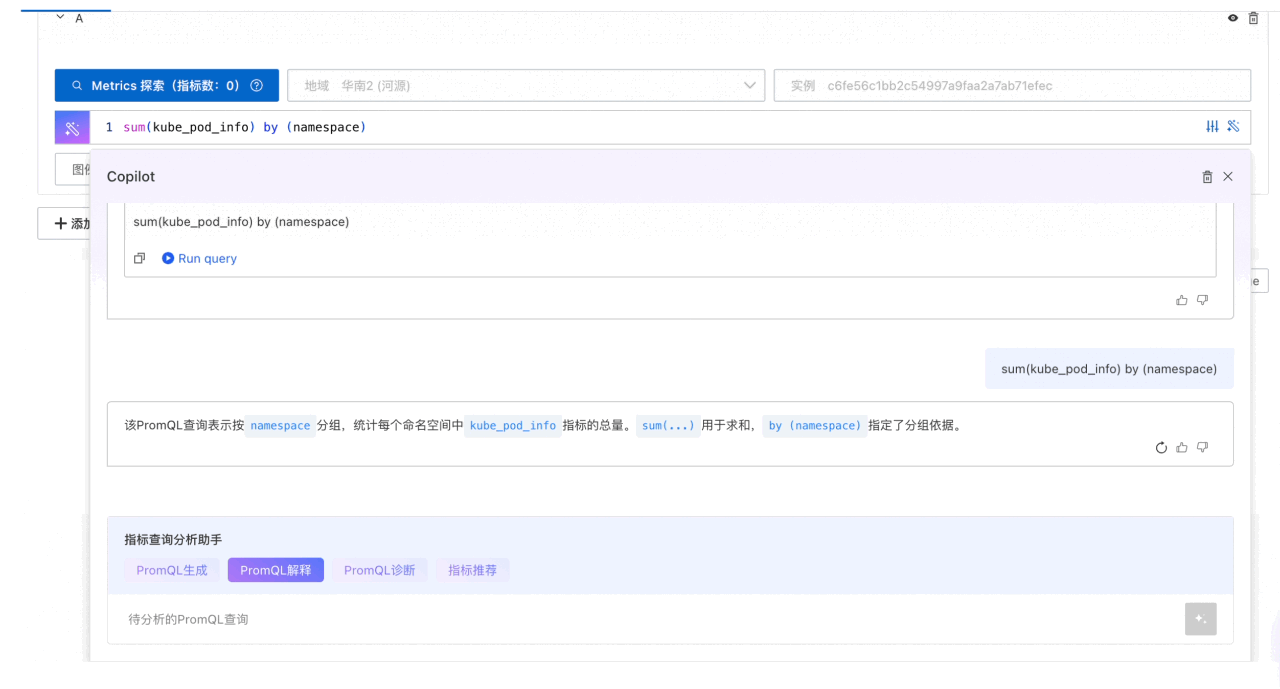
Task: Open the 地域 华南2 (河源) dropdown
Action: click(526, 86)
